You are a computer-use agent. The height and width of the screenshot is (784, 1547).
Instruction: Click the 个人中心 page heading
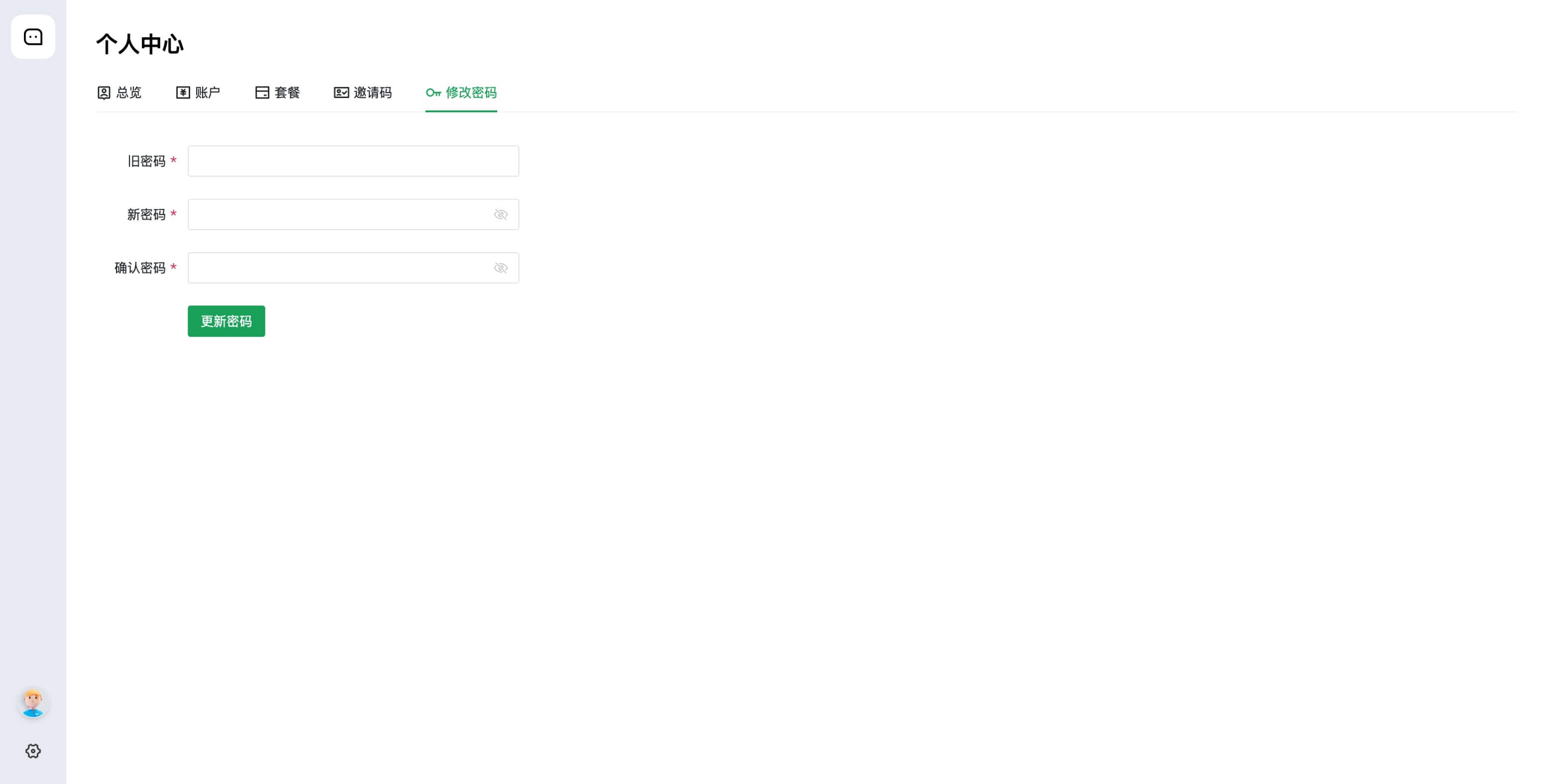[140, 44]
